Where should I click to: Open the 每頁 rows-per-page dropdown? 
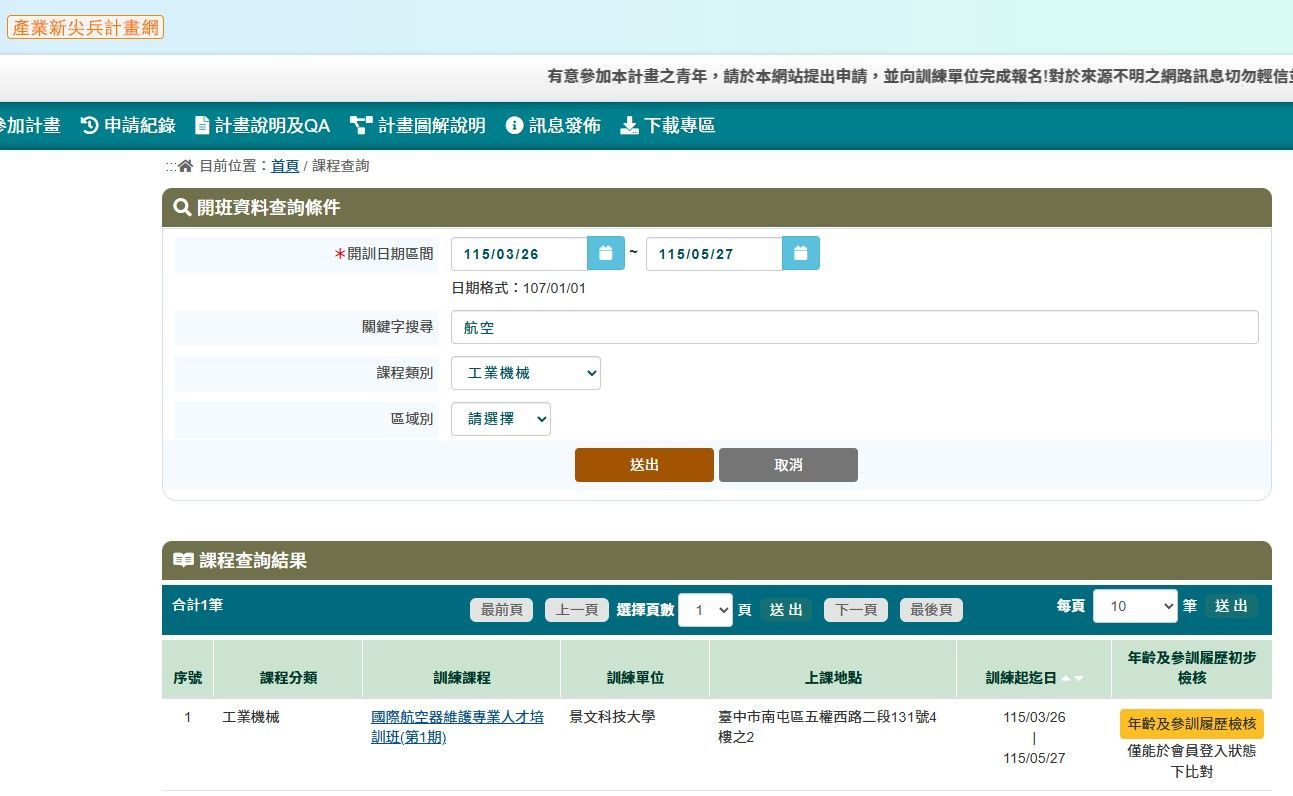(x=1135, y=606)
